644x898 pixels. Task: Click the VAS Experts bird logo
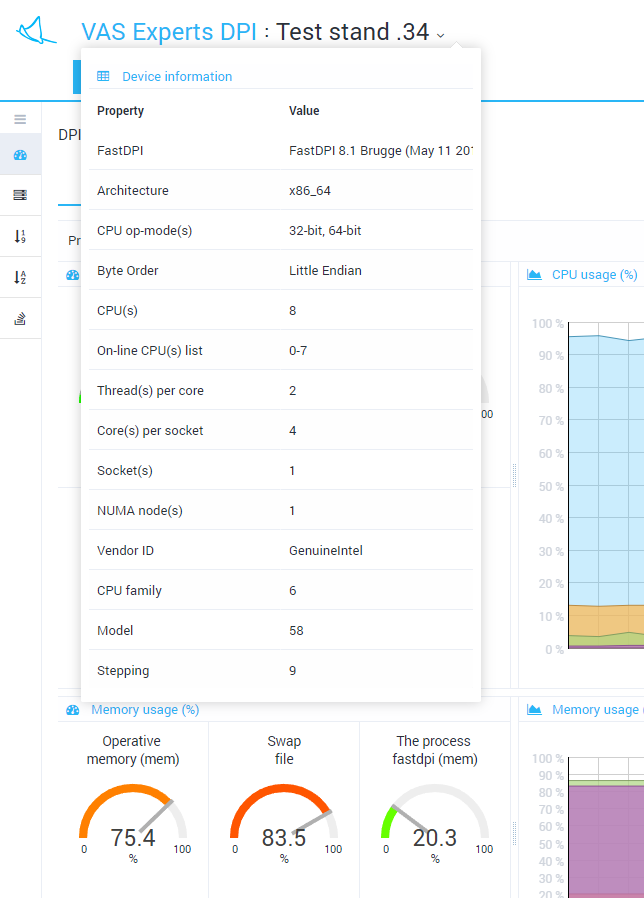tap(37, 31)
